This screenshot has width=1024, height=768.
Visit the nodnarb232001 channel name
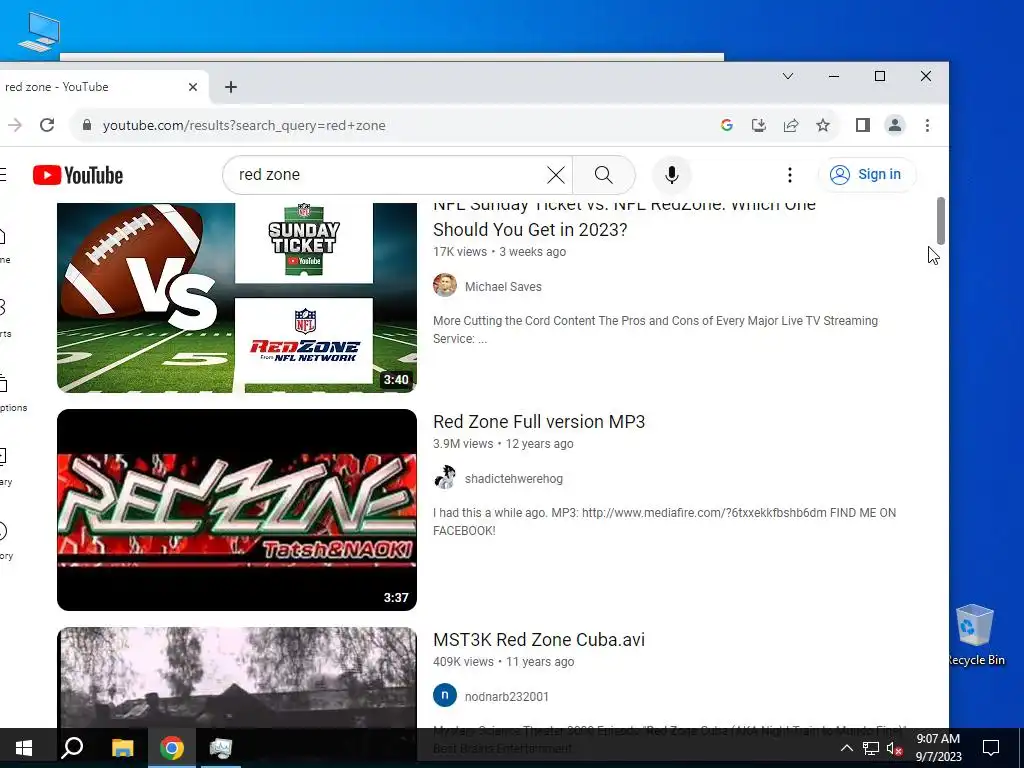pos(506,697)
